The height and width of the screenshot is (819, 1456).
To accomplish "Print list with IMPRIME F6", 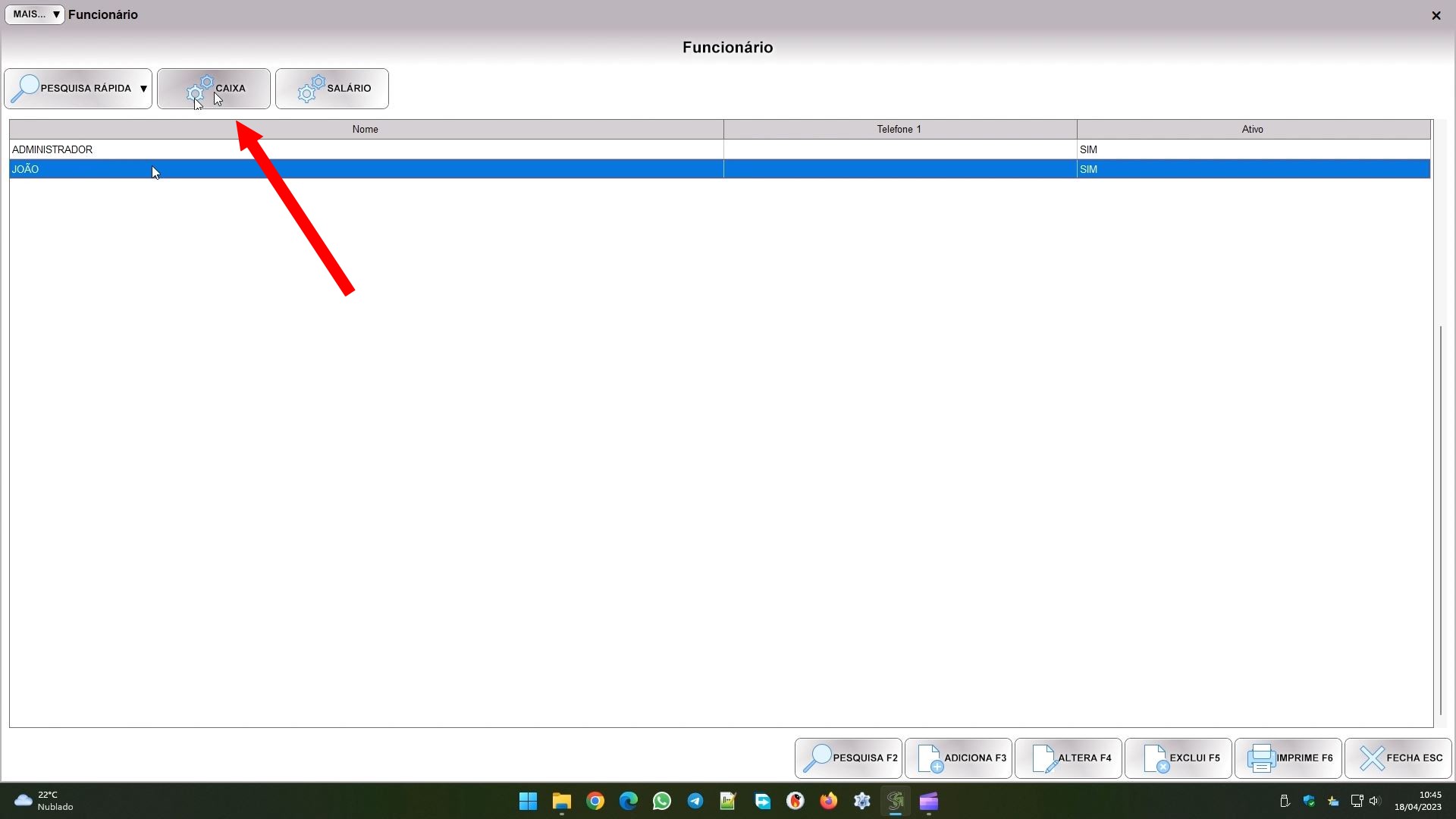I will [1288, 758].
